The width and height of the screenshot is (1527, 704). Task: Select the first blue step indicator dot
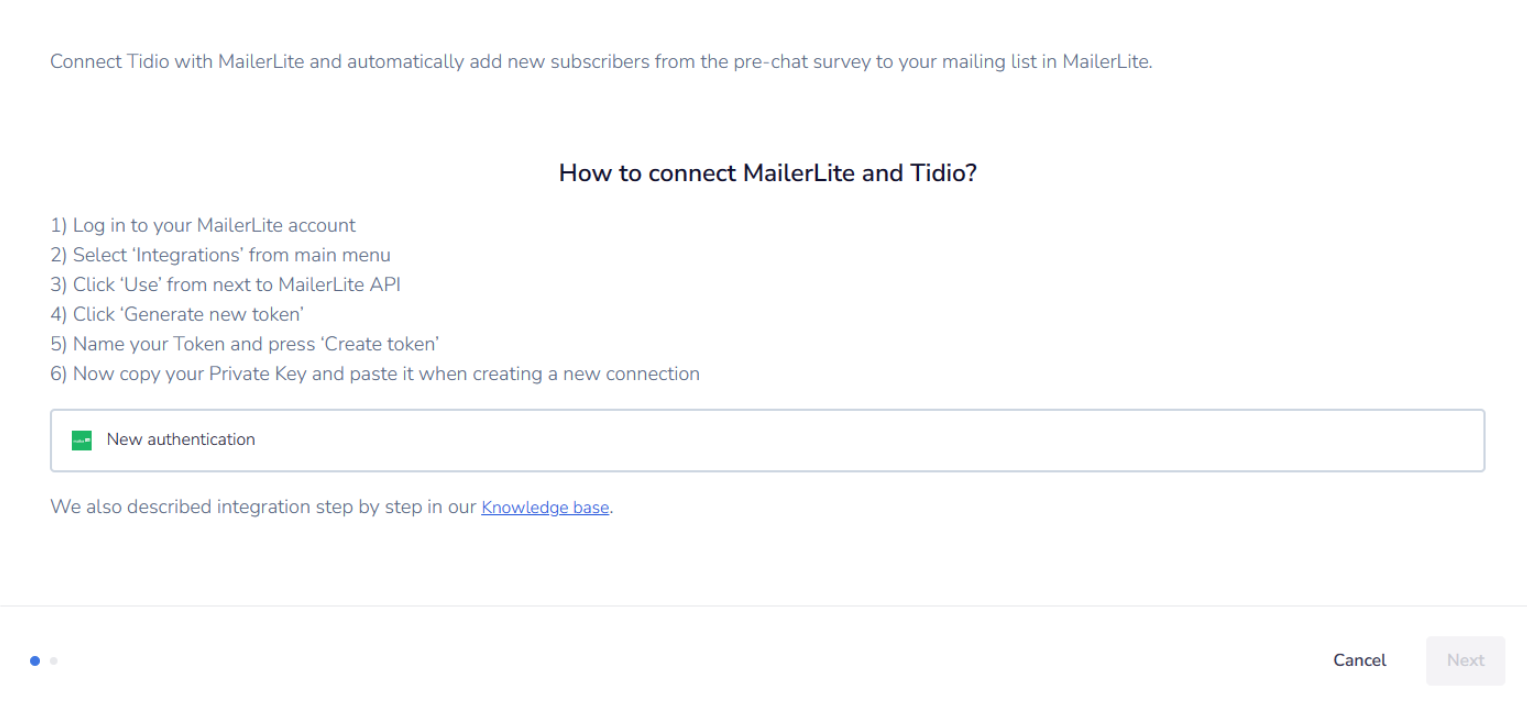(36, 660)
